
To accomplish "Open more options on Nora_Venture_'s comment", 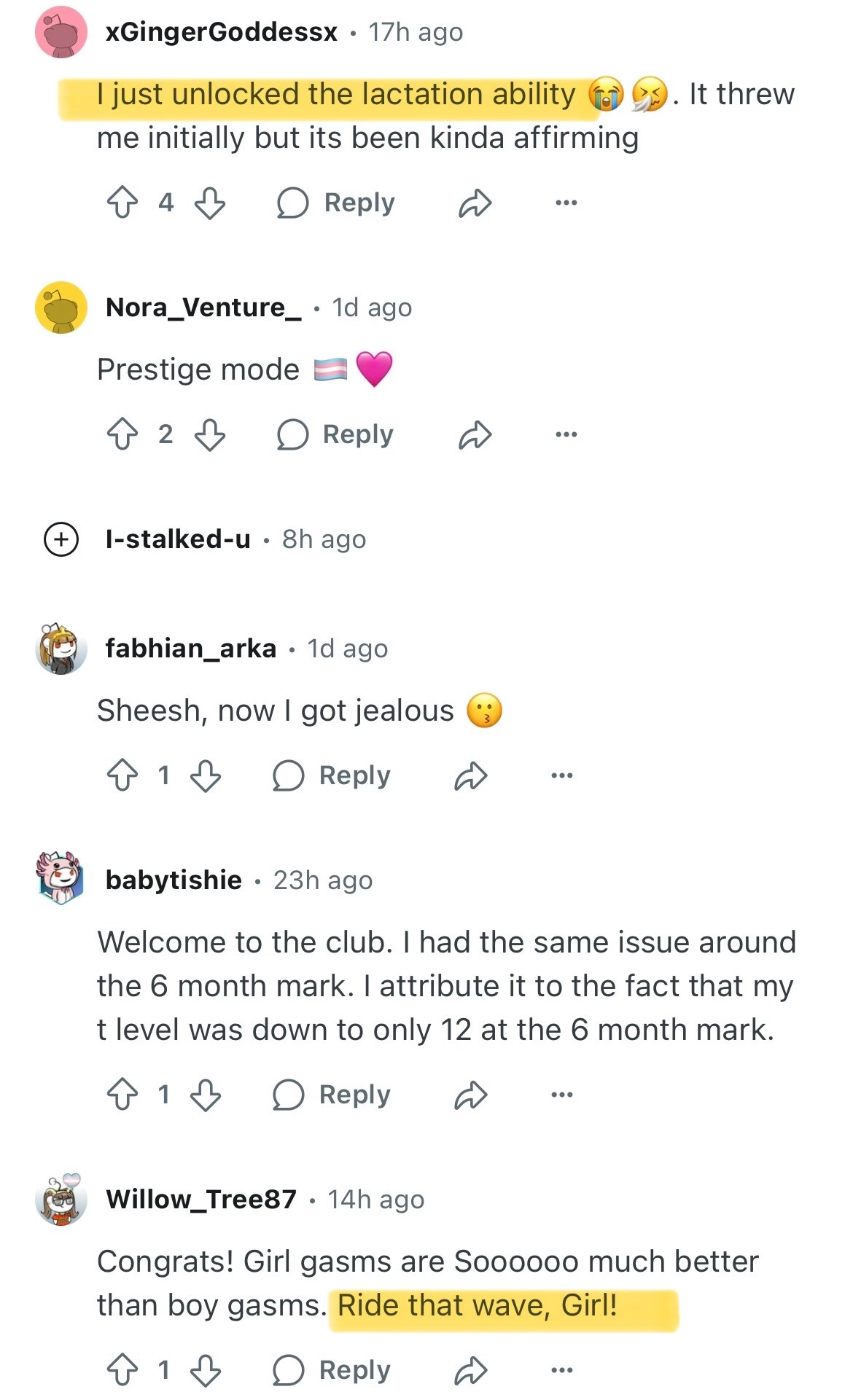I will pos(566,434).
